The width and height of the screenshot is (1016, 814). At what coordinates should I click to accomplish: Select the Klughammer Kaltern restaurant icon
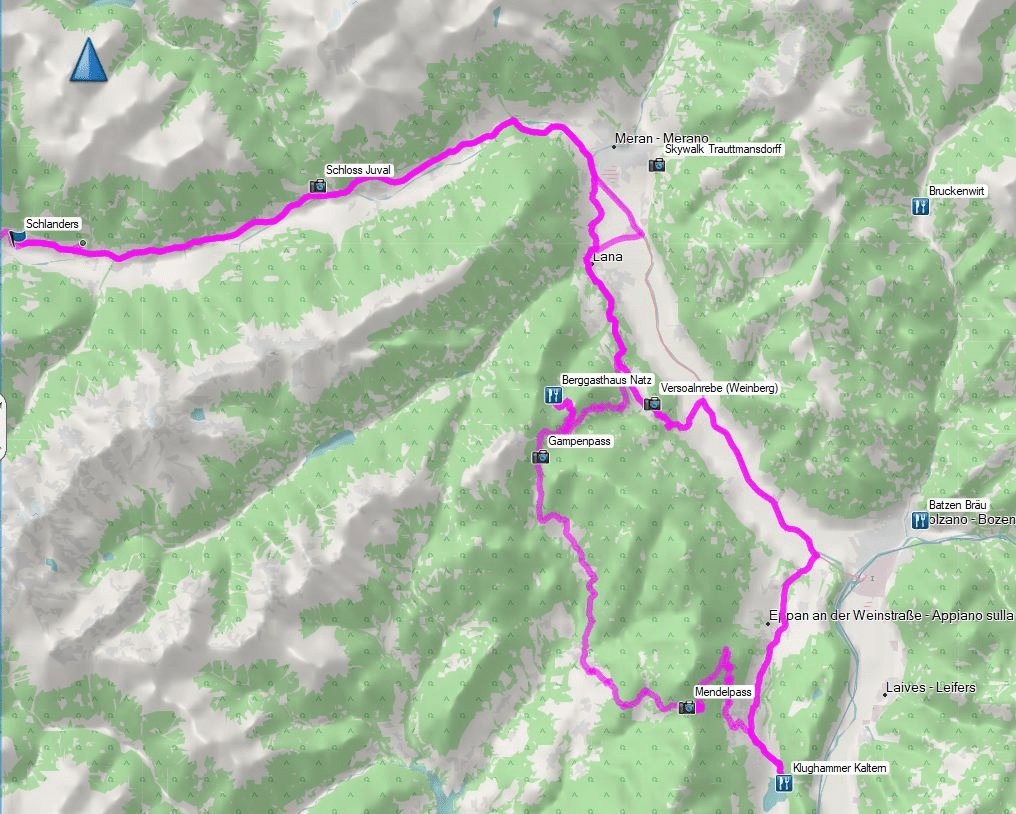(783, 783)
